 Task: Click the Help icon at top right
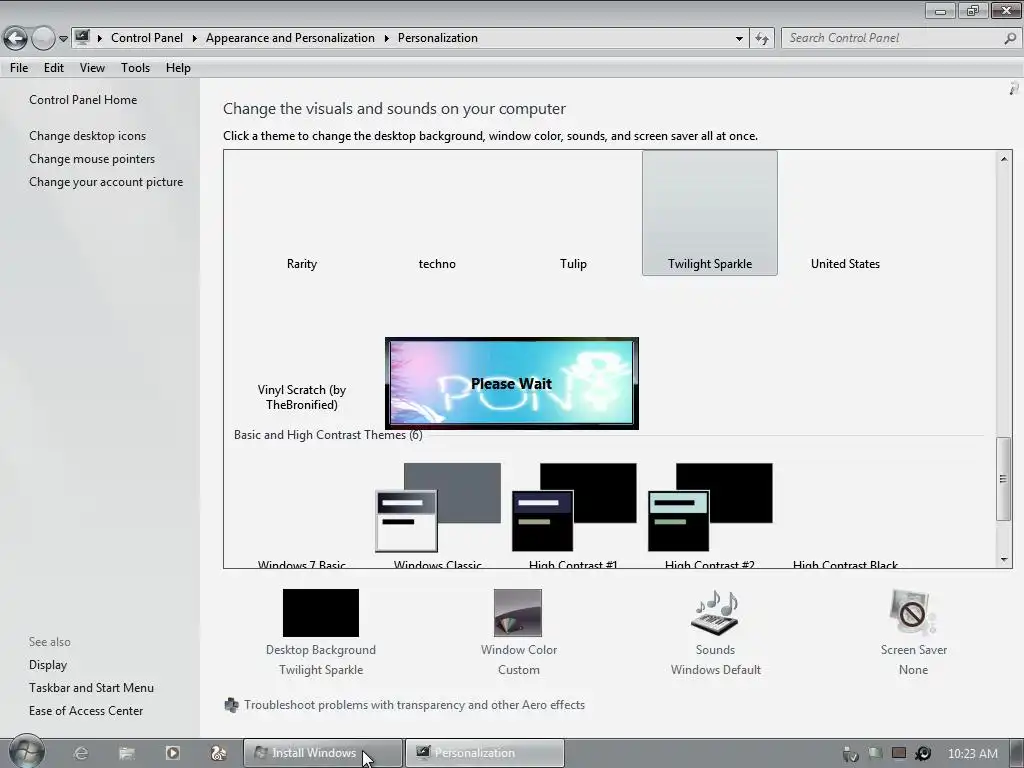[x=1014, y=88]
